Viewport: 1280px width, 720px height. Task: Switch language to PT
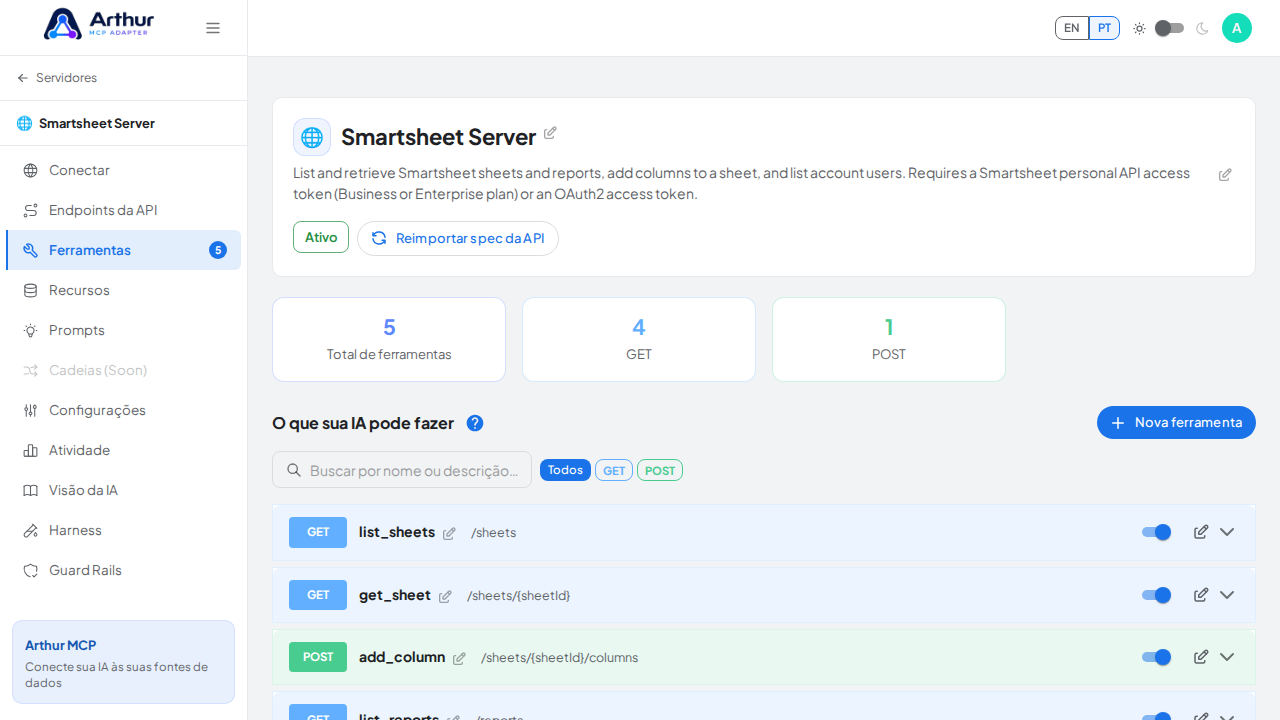click(1104, 28)
